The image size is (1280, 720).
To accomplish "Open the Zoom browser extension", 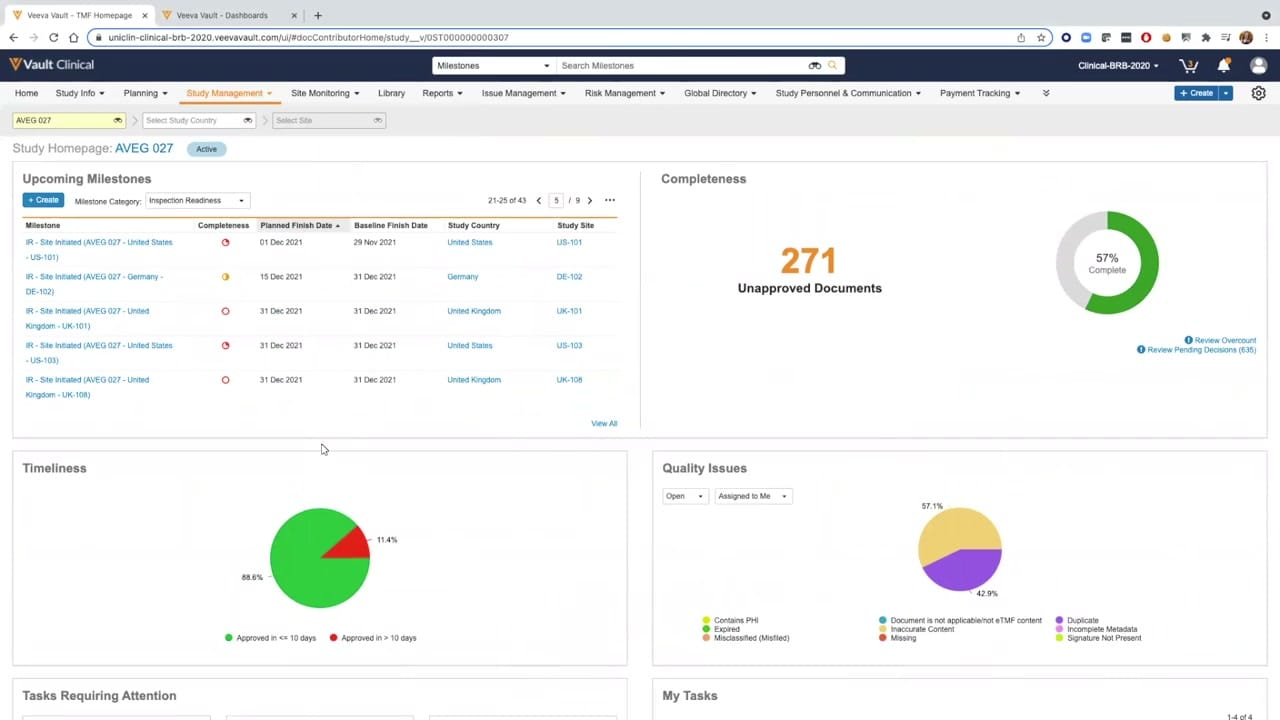I will (x=1086, y=37).
